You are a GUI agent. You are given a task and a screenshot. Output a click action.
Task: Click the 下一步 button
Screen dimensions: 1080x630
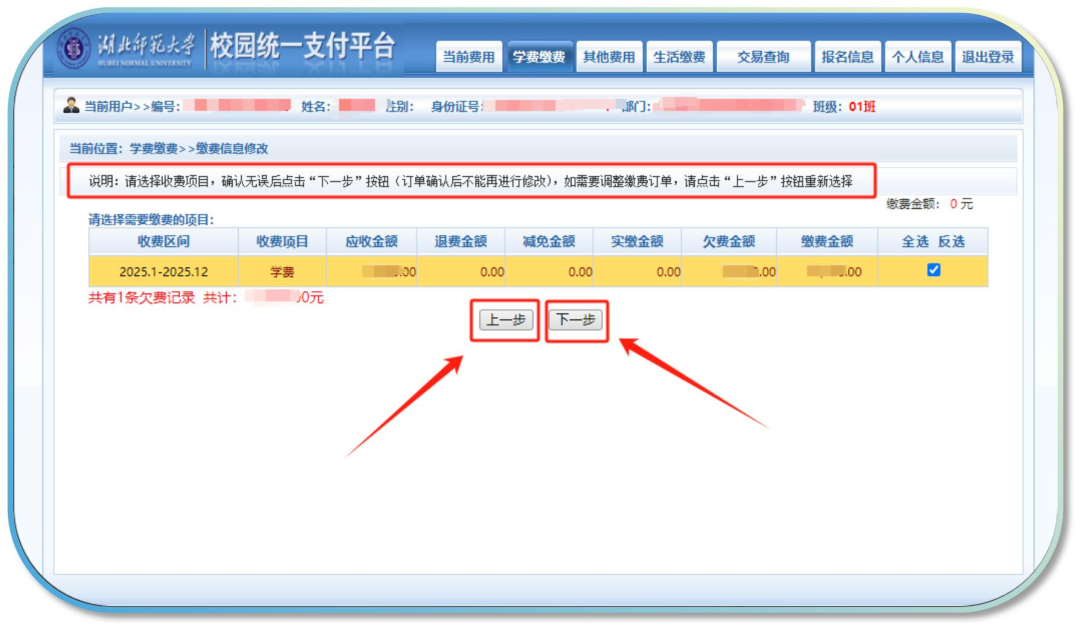[x=576, y=320]
